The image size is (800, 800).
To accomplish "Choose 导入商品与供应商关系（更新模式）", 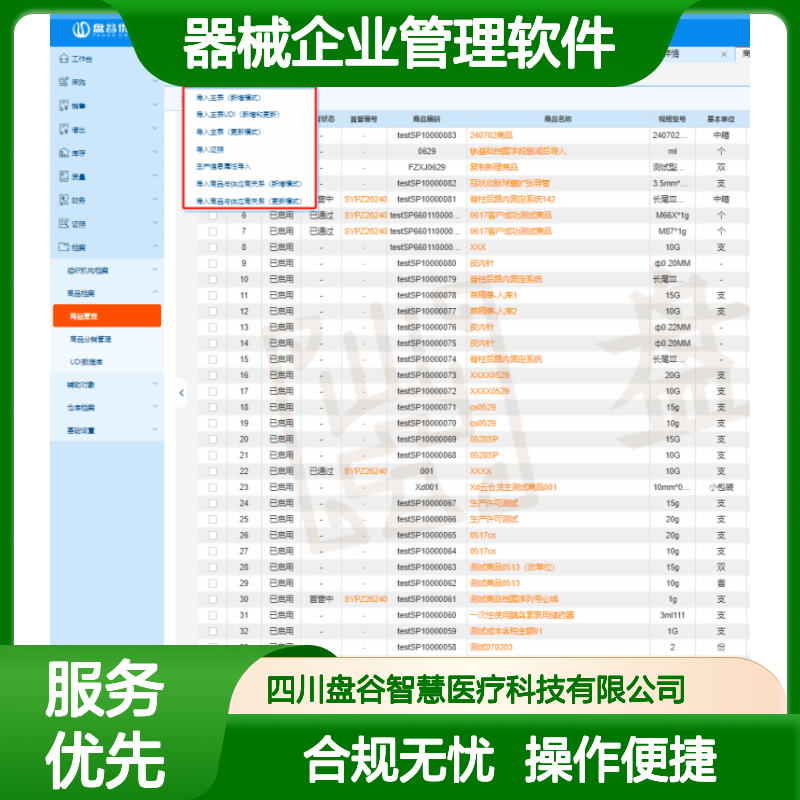I will click(249, 201).
